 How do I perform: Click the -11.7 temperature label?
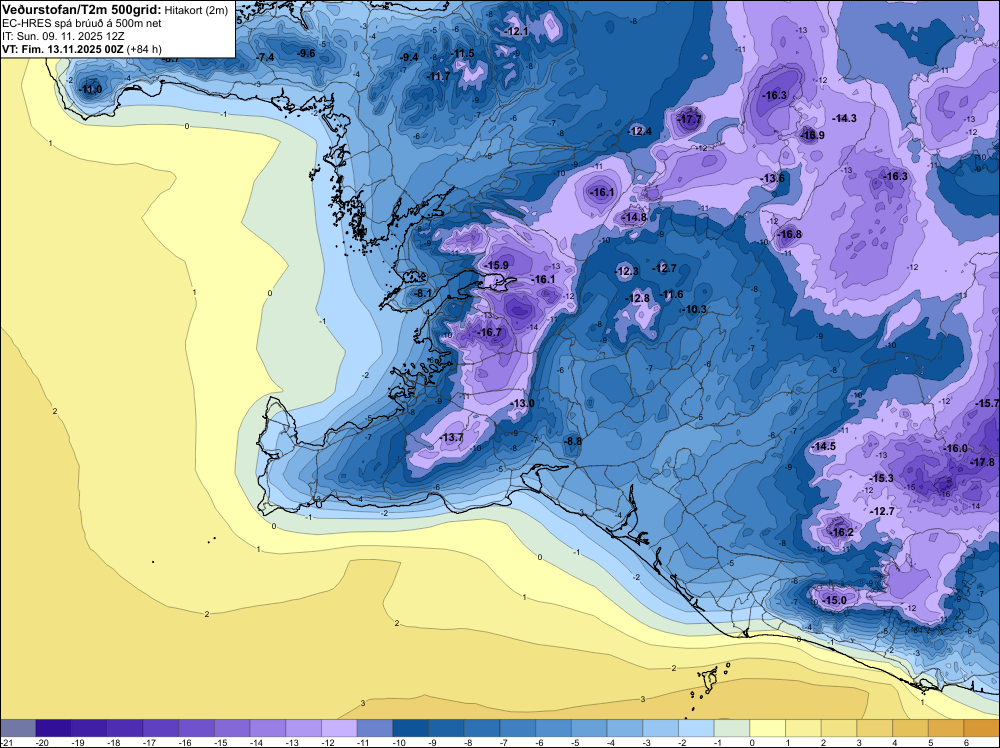coord(438,76)
